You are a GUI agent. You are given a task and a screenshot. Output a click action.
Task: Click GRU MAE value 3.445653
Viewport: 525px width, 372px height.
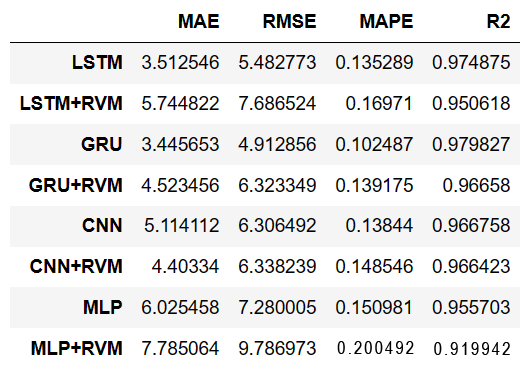coord(180,144)
